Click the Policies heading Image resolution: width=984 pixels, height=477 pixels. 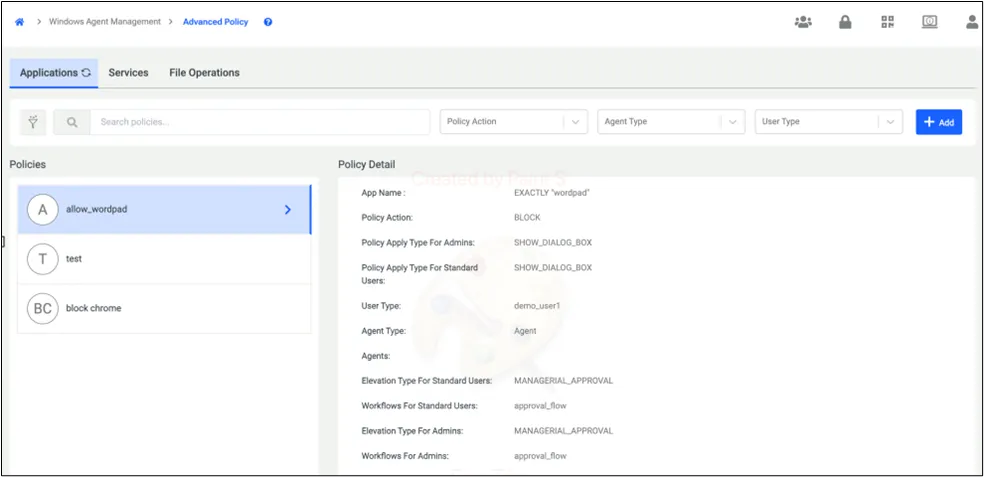point(28,165)
